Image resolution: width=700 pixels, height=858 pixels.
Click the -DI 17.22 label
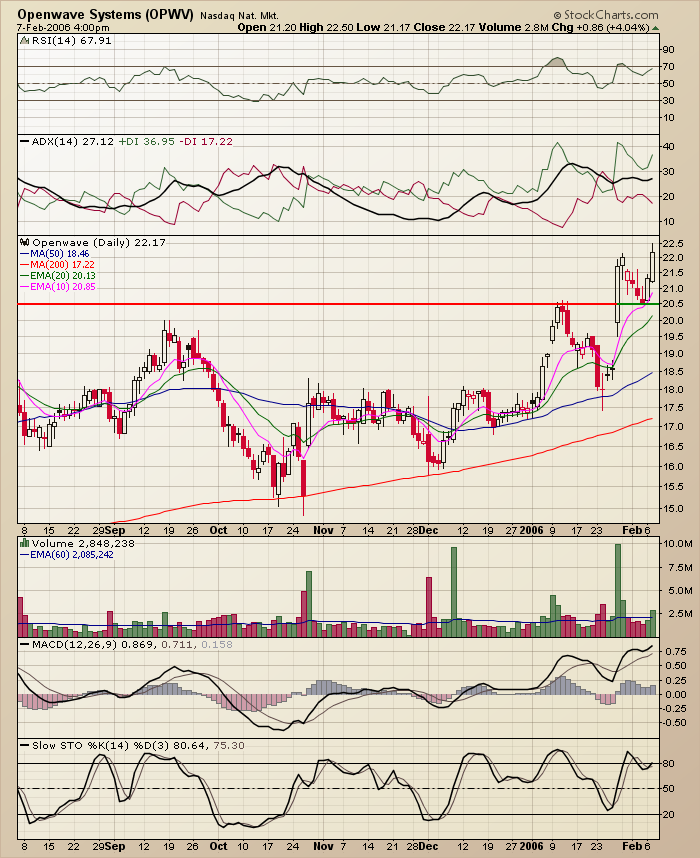tap(206, 141)
